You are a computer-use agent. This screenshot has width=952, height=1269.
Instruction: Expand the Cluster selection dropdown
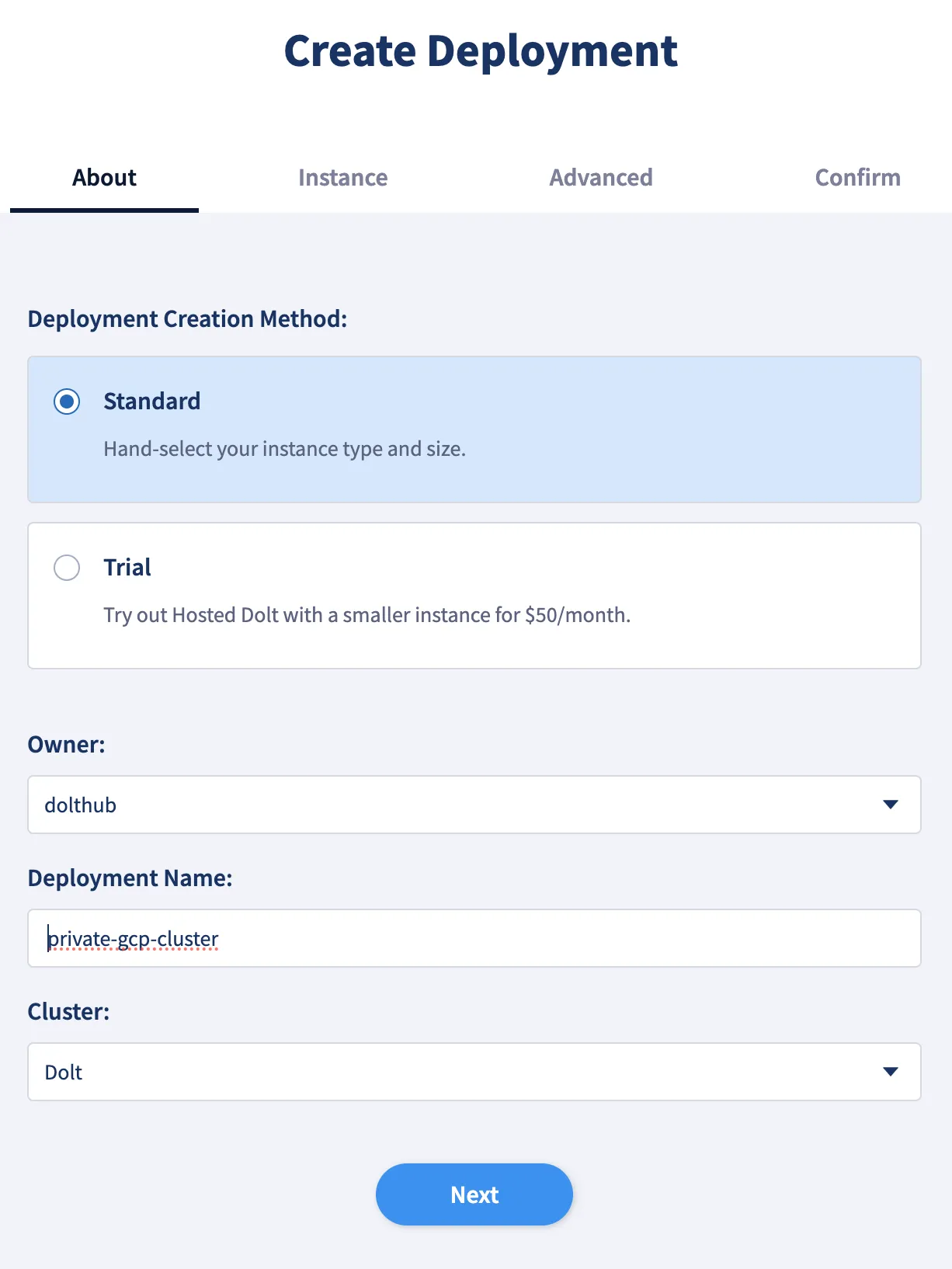tap(474, 1072)
